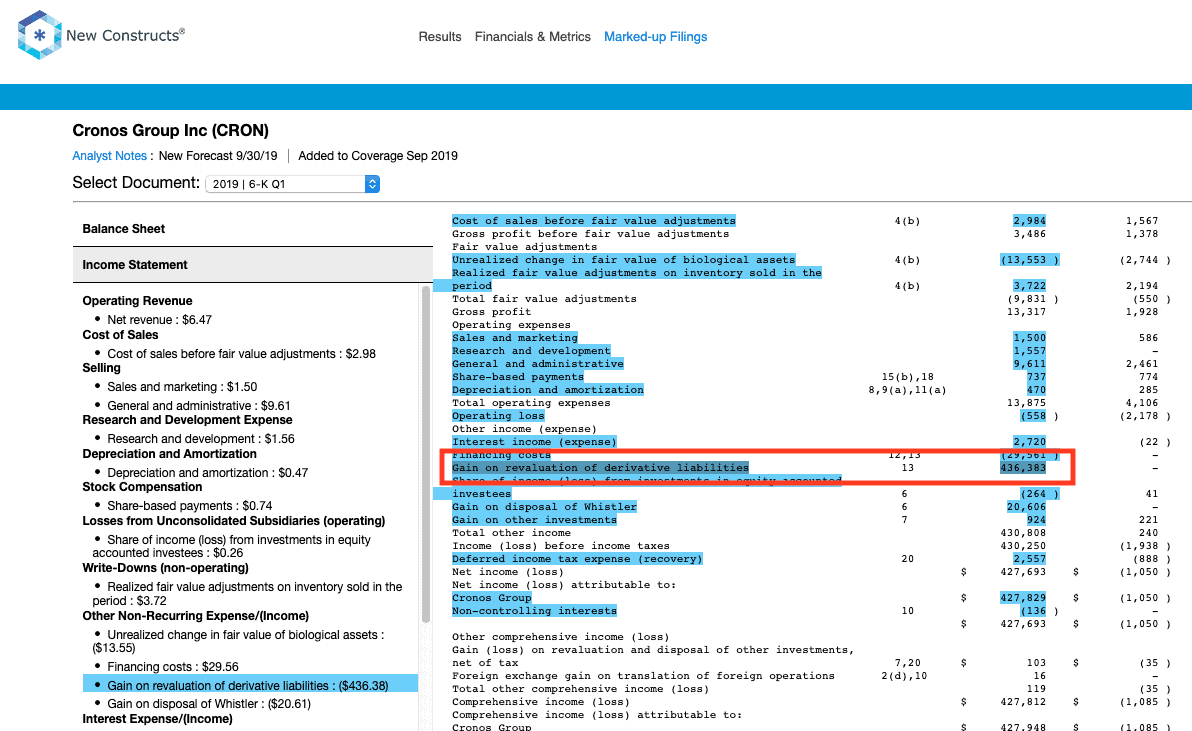This screenshot has width=1192, height=731.
Task: Select Gain on disposal of Whistler : ($20.61)
Action: pyautogui.click(x=209, y=704)
